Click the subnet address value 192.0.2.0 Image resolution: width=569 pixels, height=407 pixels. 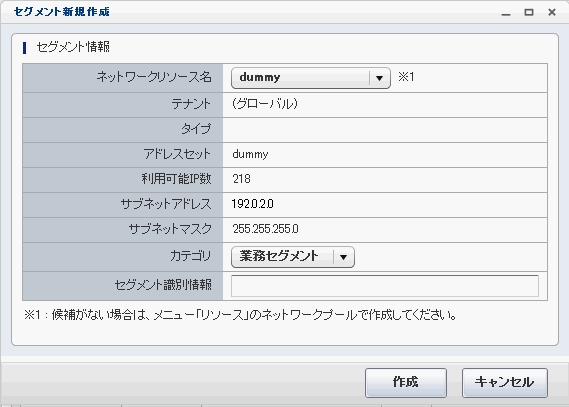coord(253,204)
